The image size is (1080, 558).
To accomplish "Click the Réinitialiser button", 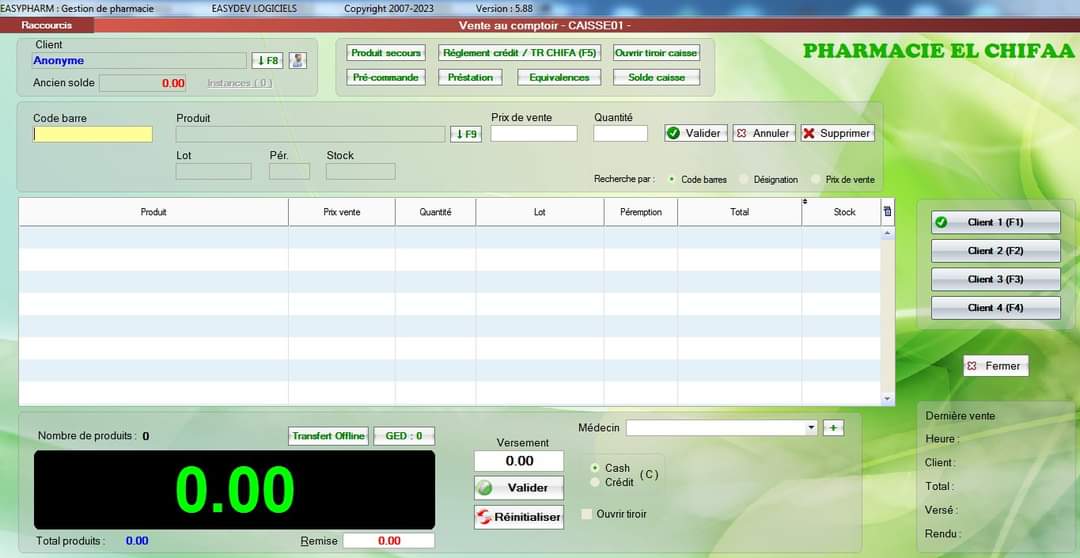I will pyautogui.click(x=519, y=517).
